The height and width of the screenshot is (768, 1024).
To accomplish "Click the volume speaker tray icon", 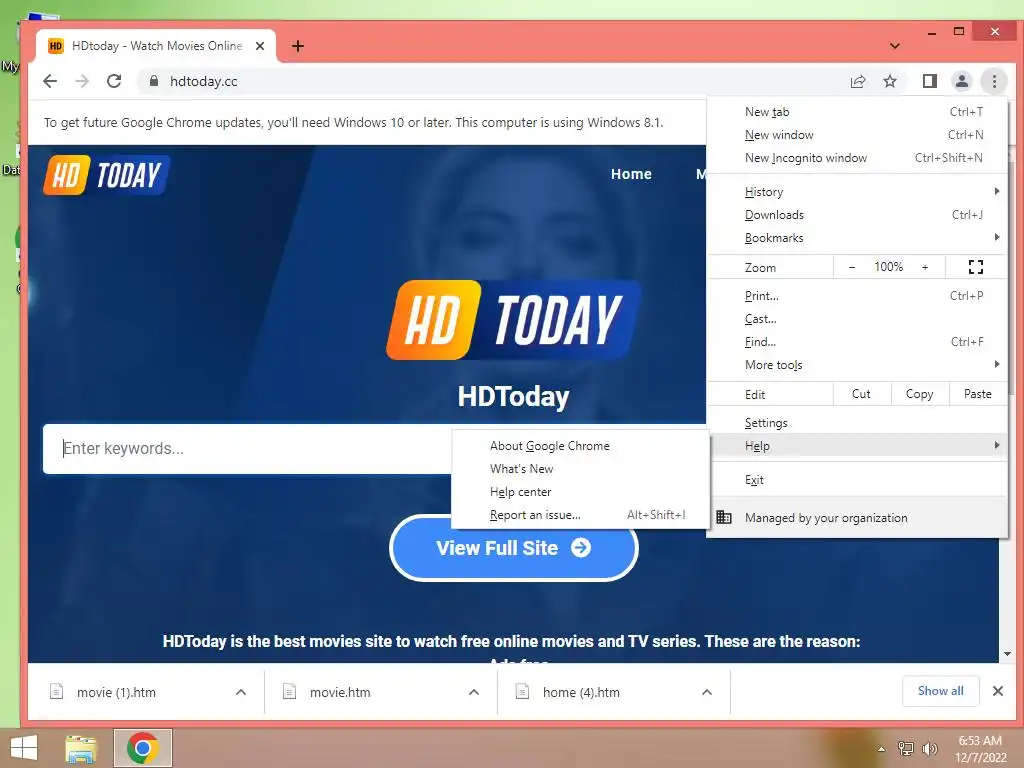I will click(929, 748).
